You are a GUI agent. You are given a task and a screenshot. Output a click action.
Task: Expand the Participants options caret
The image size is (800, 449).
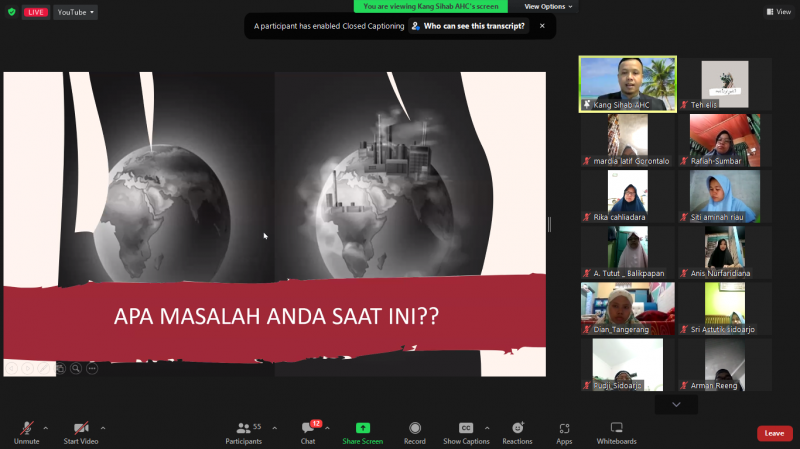274,428
